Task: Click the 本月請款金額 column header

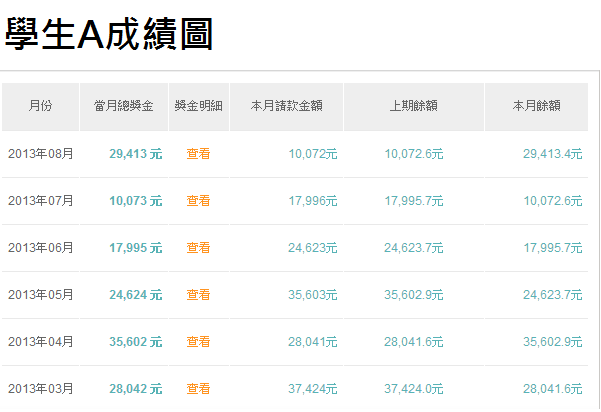Action: (x=286, y=105)
